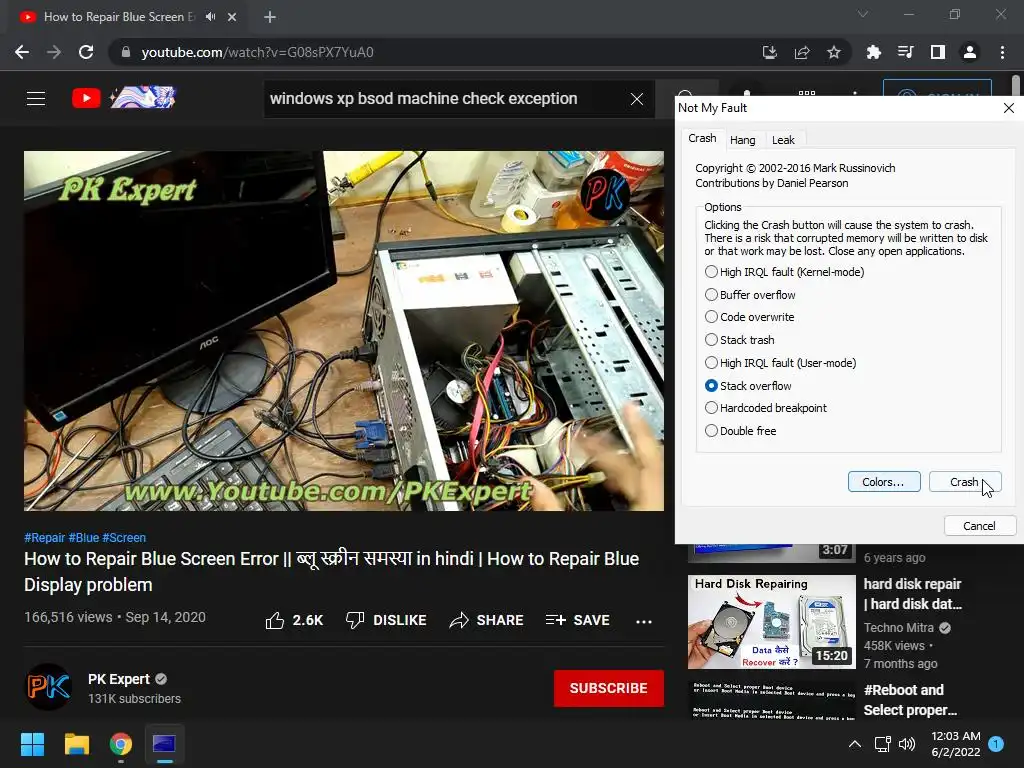Click the Chrome address bar URL

257,52
